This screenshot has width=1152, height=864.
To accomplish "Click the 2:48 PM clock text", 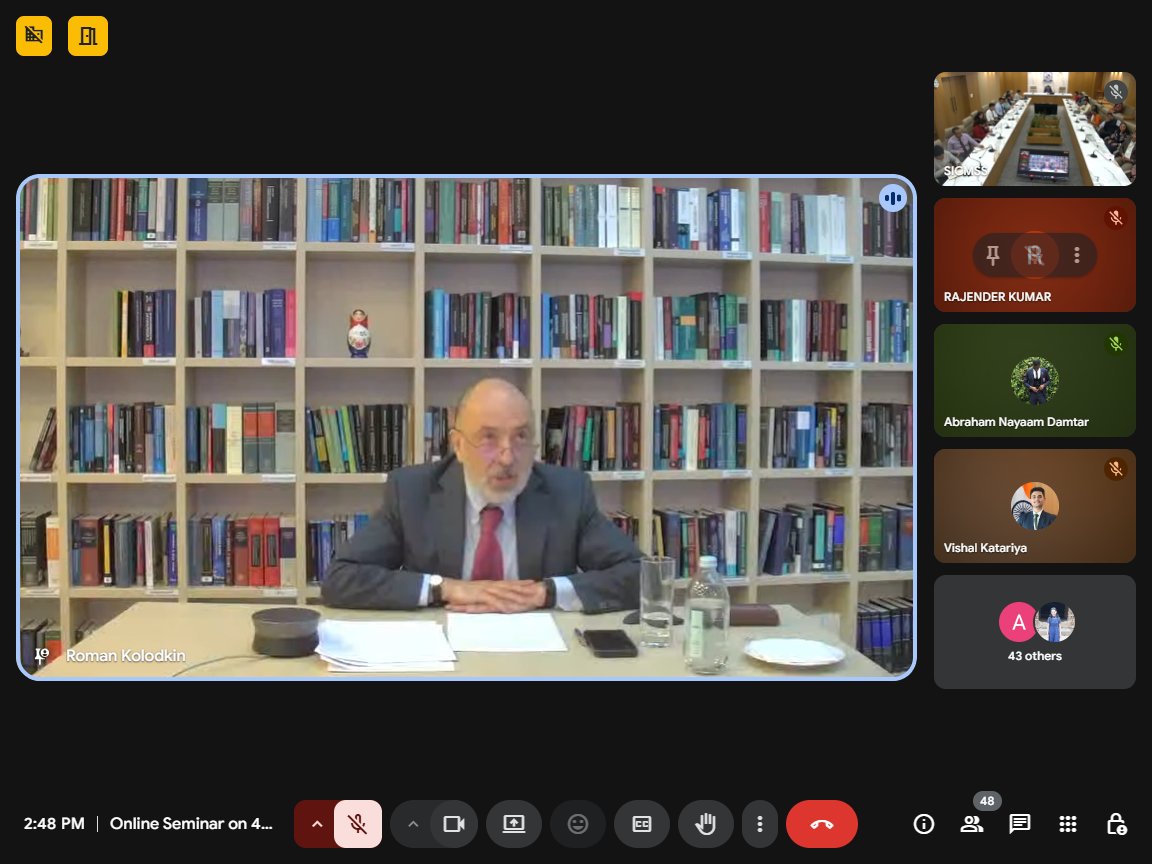I will coord(54,824).
